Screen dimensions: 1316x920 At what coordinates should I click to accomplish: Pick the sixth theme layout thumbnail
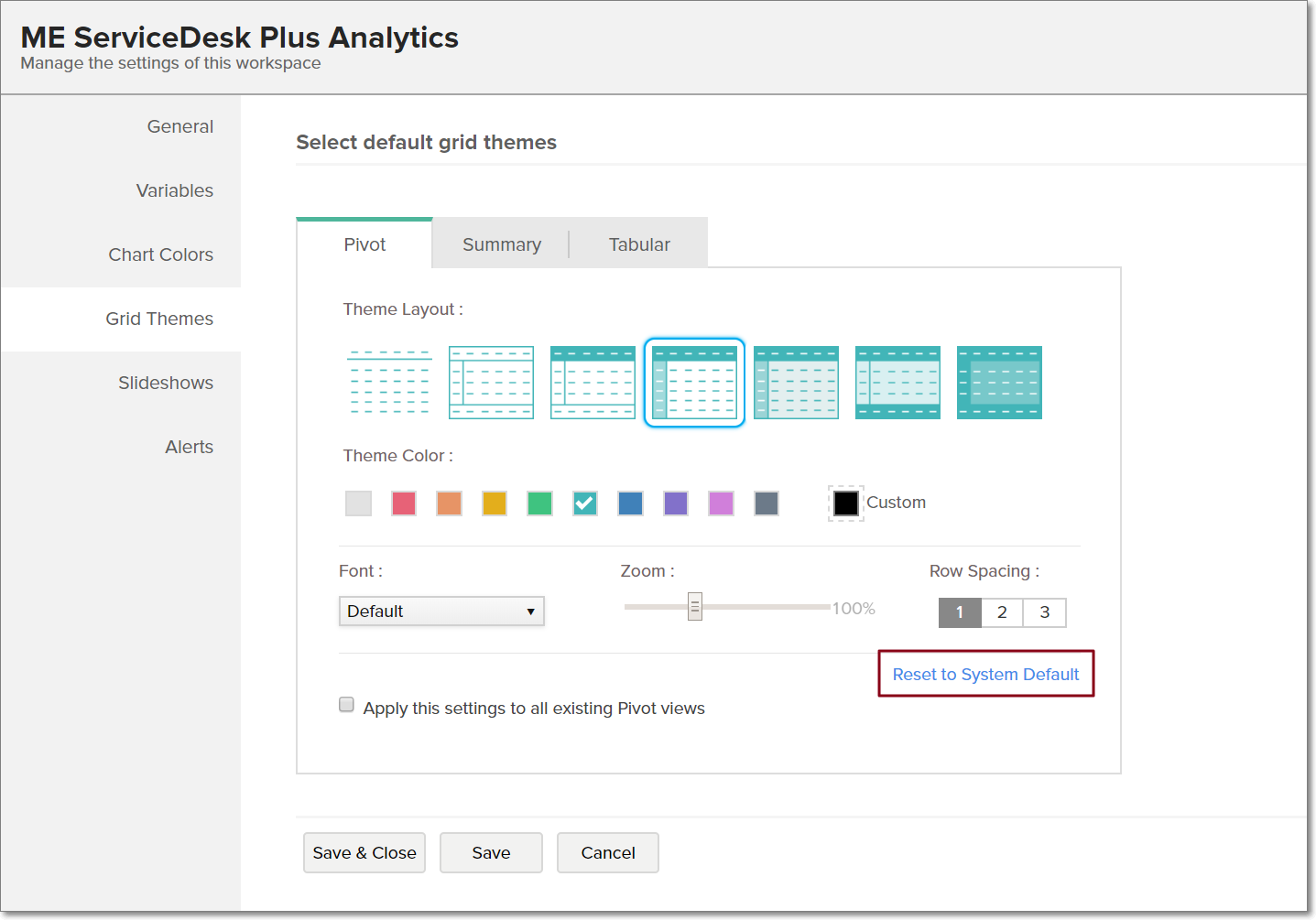coord(897,383)
